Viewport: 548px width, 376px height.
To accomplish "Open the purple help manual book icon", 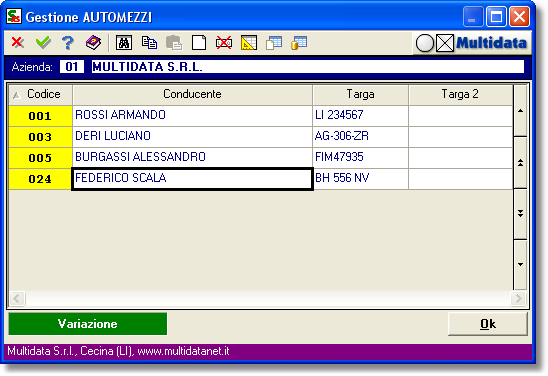I will (93, 43).
